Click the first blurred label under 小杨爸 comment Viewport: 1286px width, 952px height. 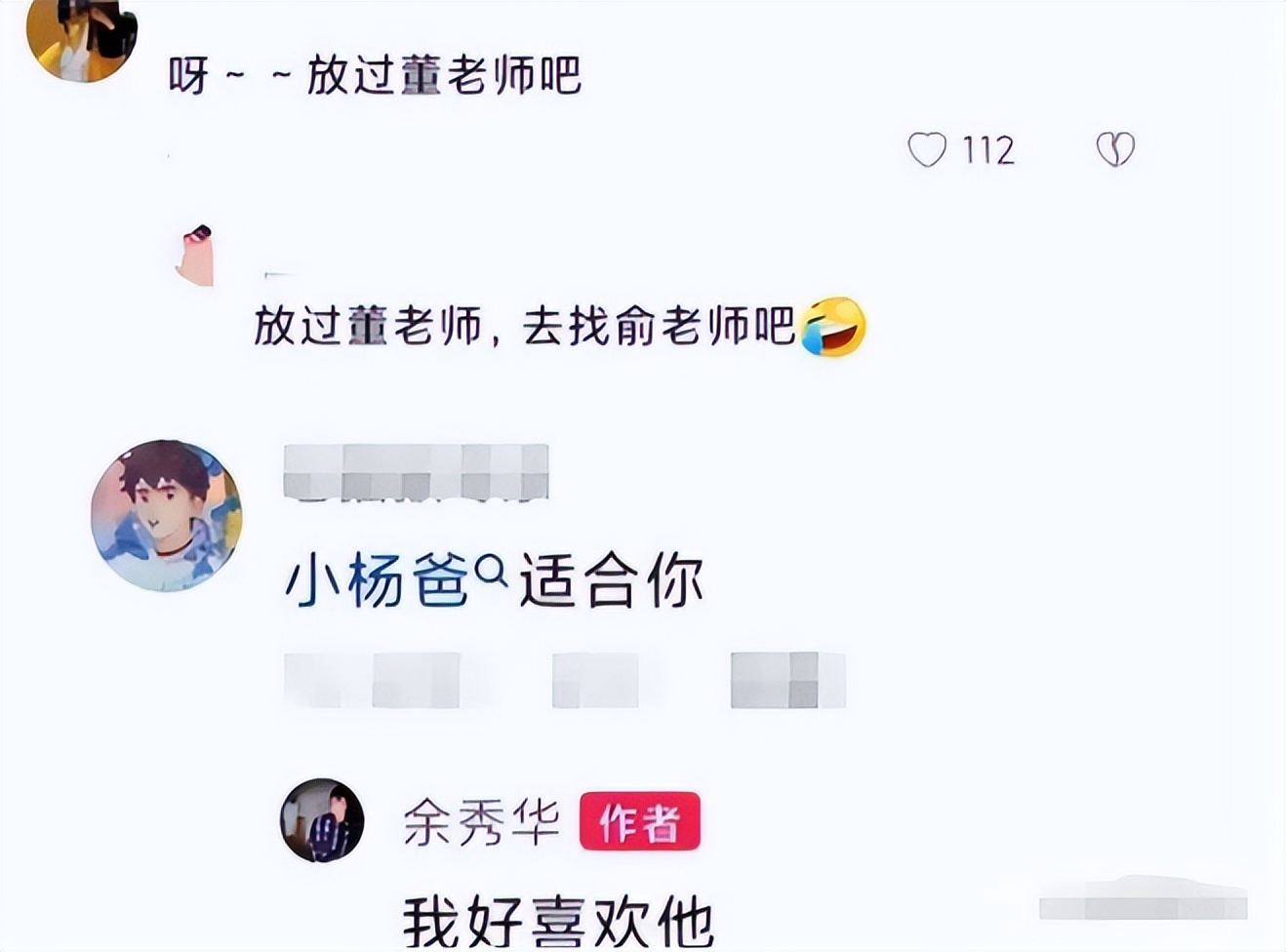pyautogui.click(x=372, y=680)
